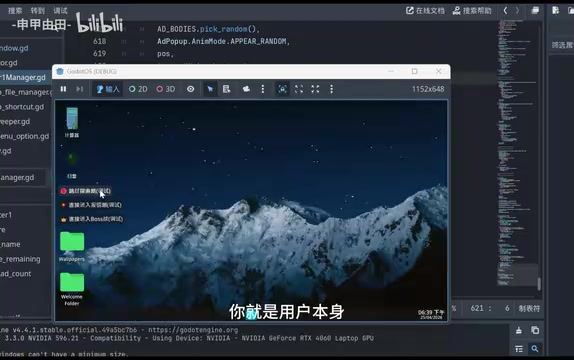
Task: Open the 调试 menu
Action: coord(60,11)
